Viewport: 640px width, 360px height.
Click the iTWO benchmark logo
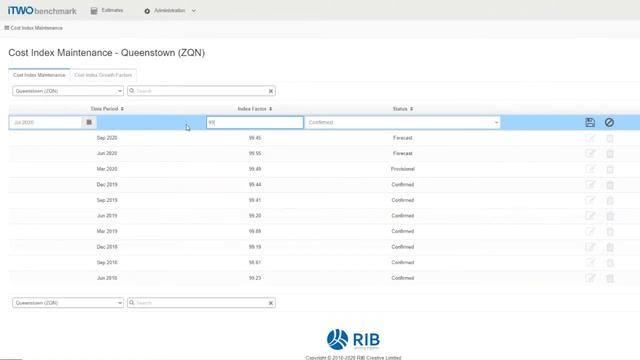click(42, 11)
